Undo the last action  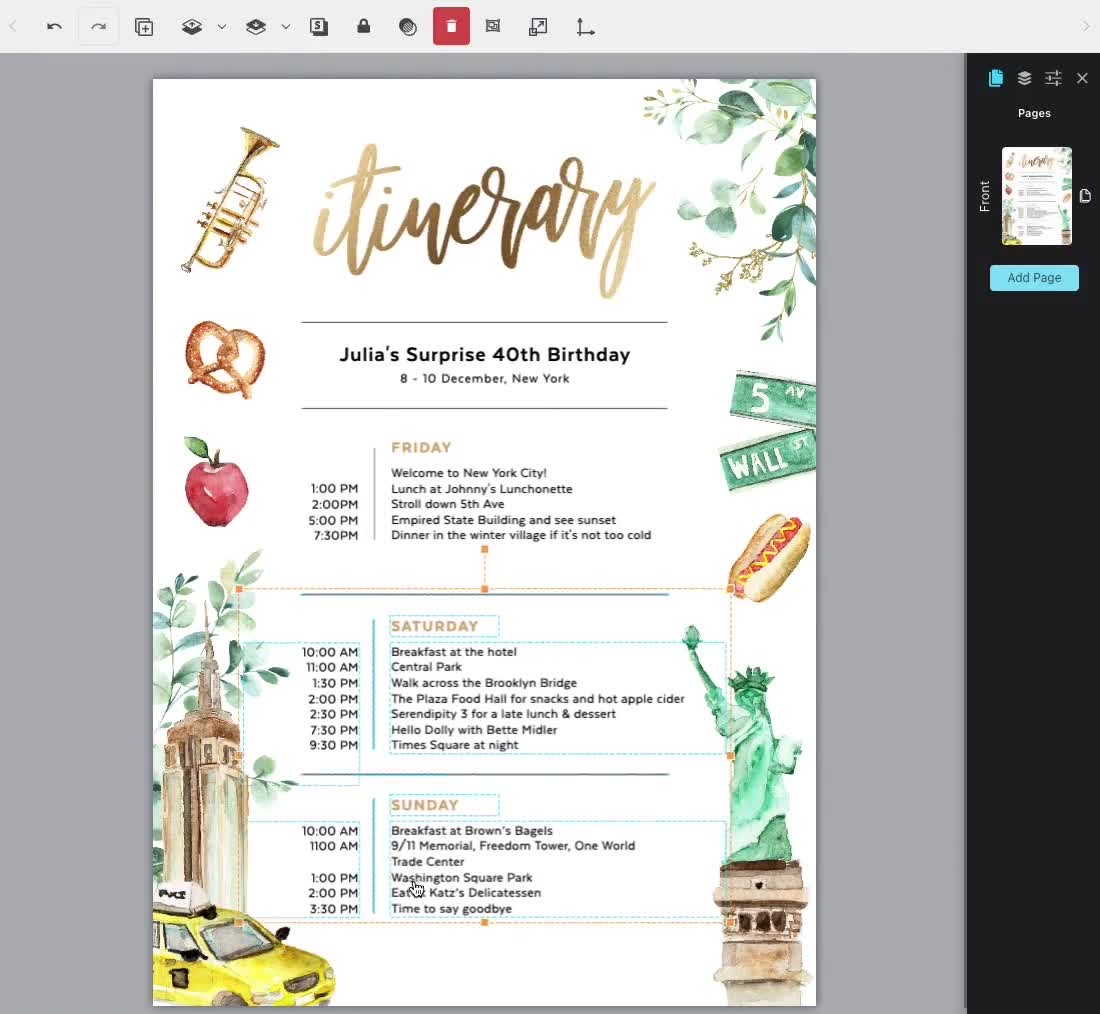[54, 26]
